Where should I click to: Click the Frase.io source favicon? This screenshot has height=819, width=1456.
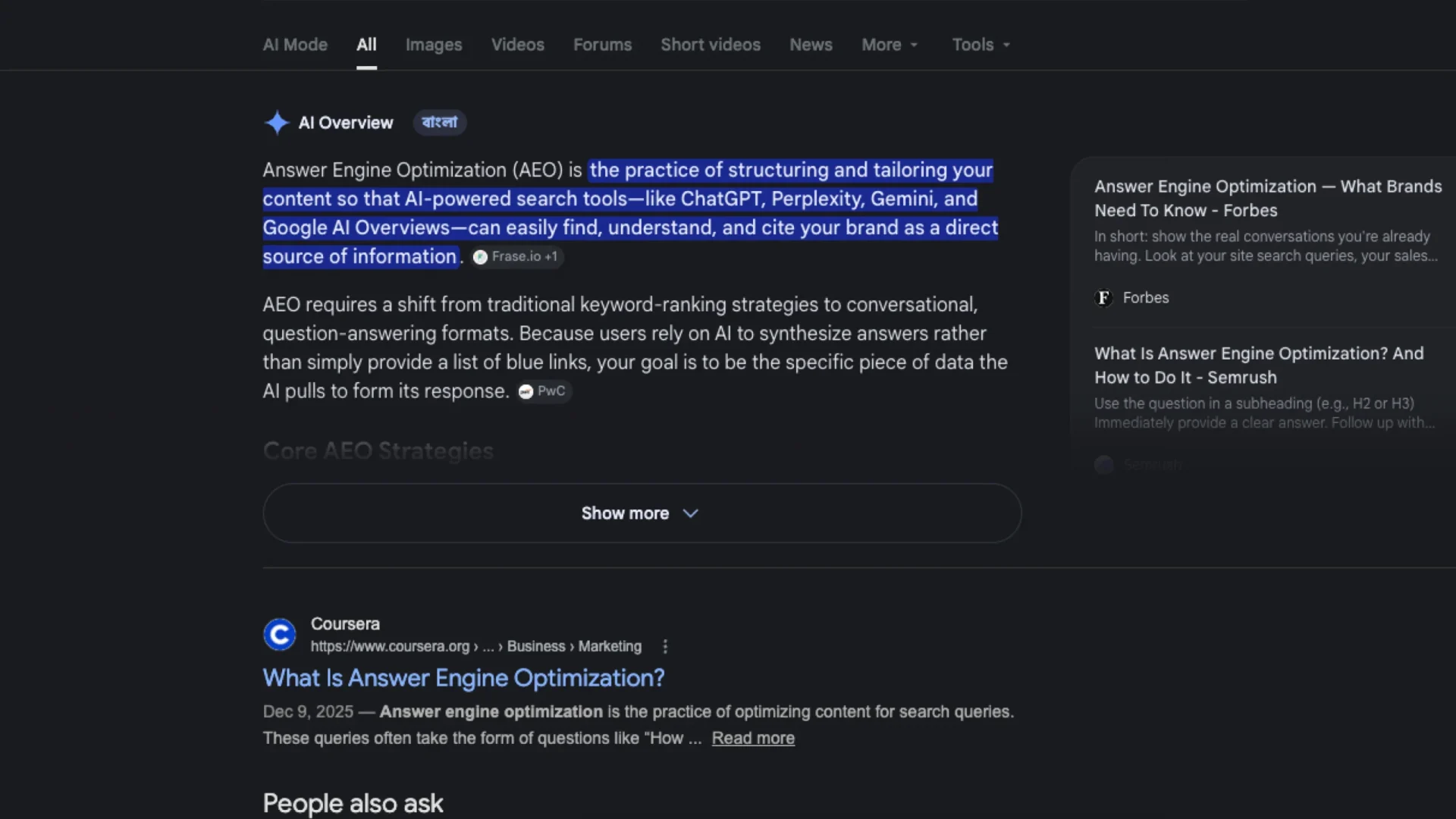[480, 257]
